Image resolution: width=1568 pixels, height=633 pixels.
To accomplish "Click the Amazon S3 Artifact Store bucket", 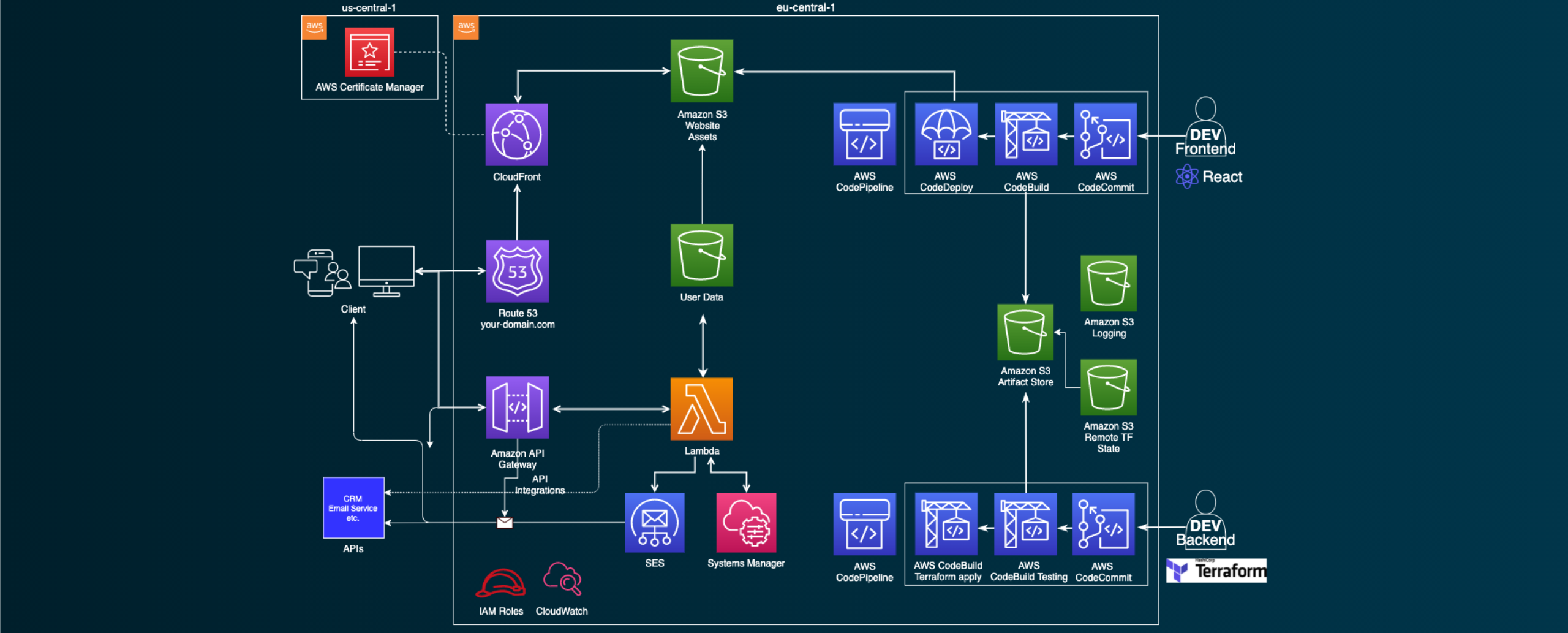I will 1025,332.
